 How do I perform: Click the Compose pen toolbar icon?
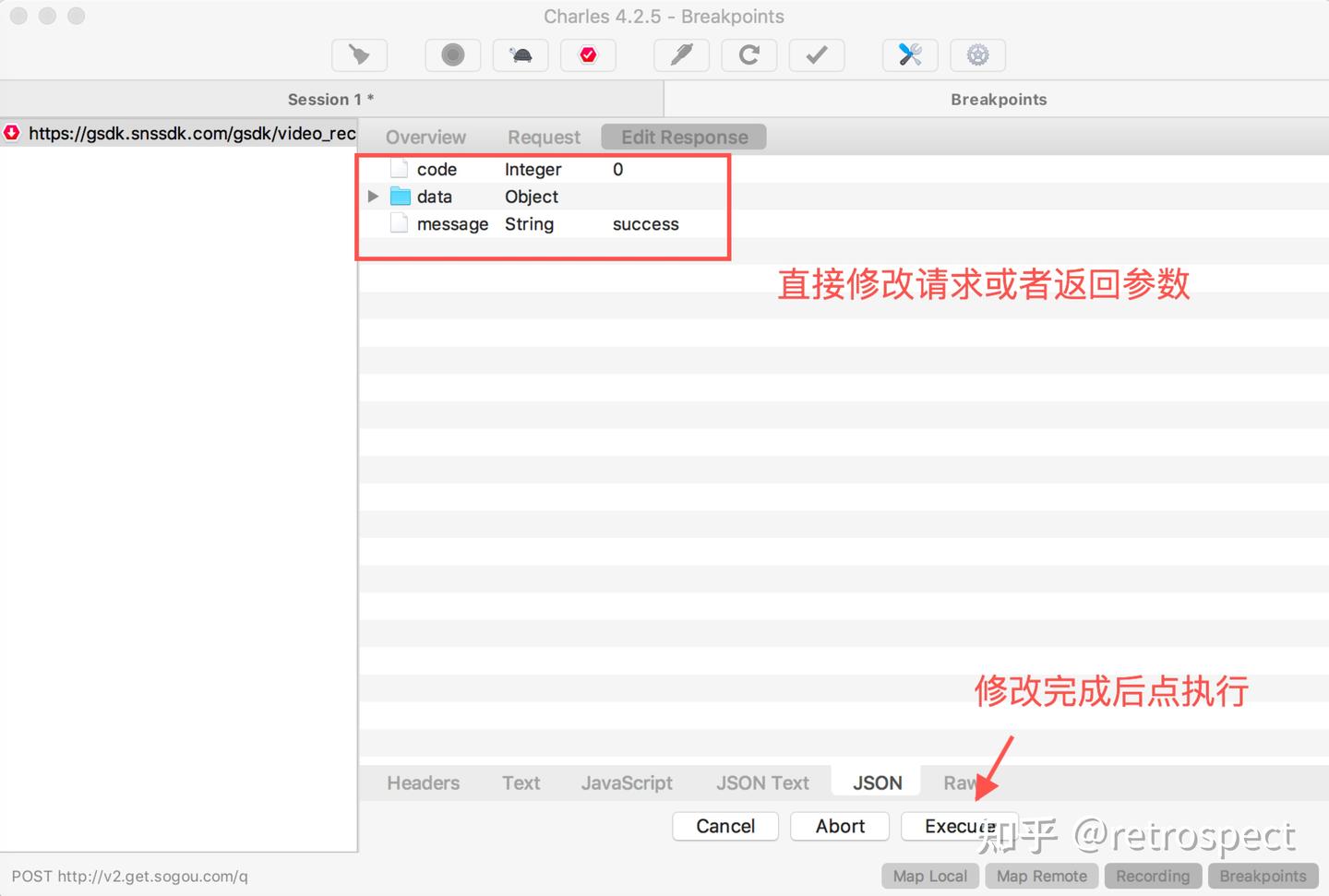(681, 55)
